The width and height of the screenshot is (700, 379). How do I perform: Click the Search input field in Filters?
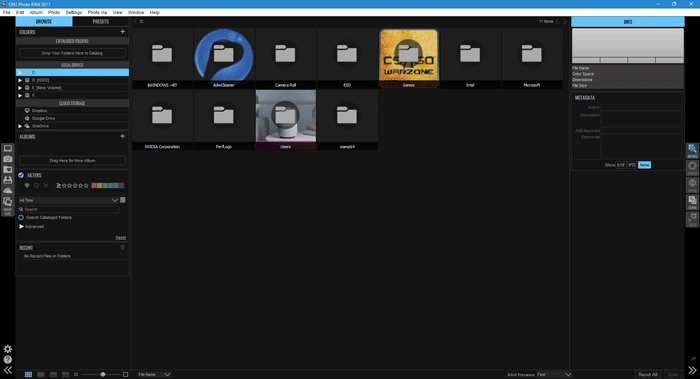pos(69,209)
